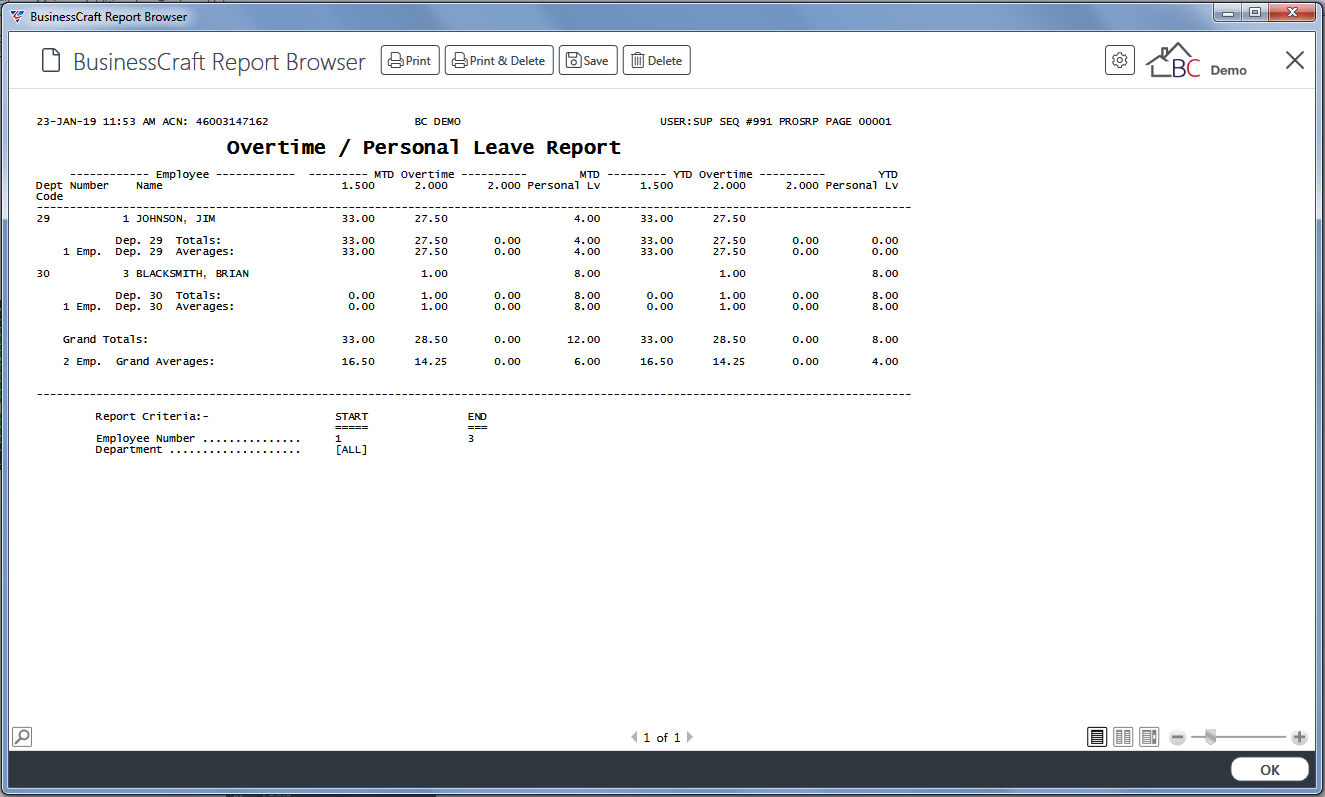The image size is (1325, 797).
Task: Go to previous page arrow
Action: [634, 738]
